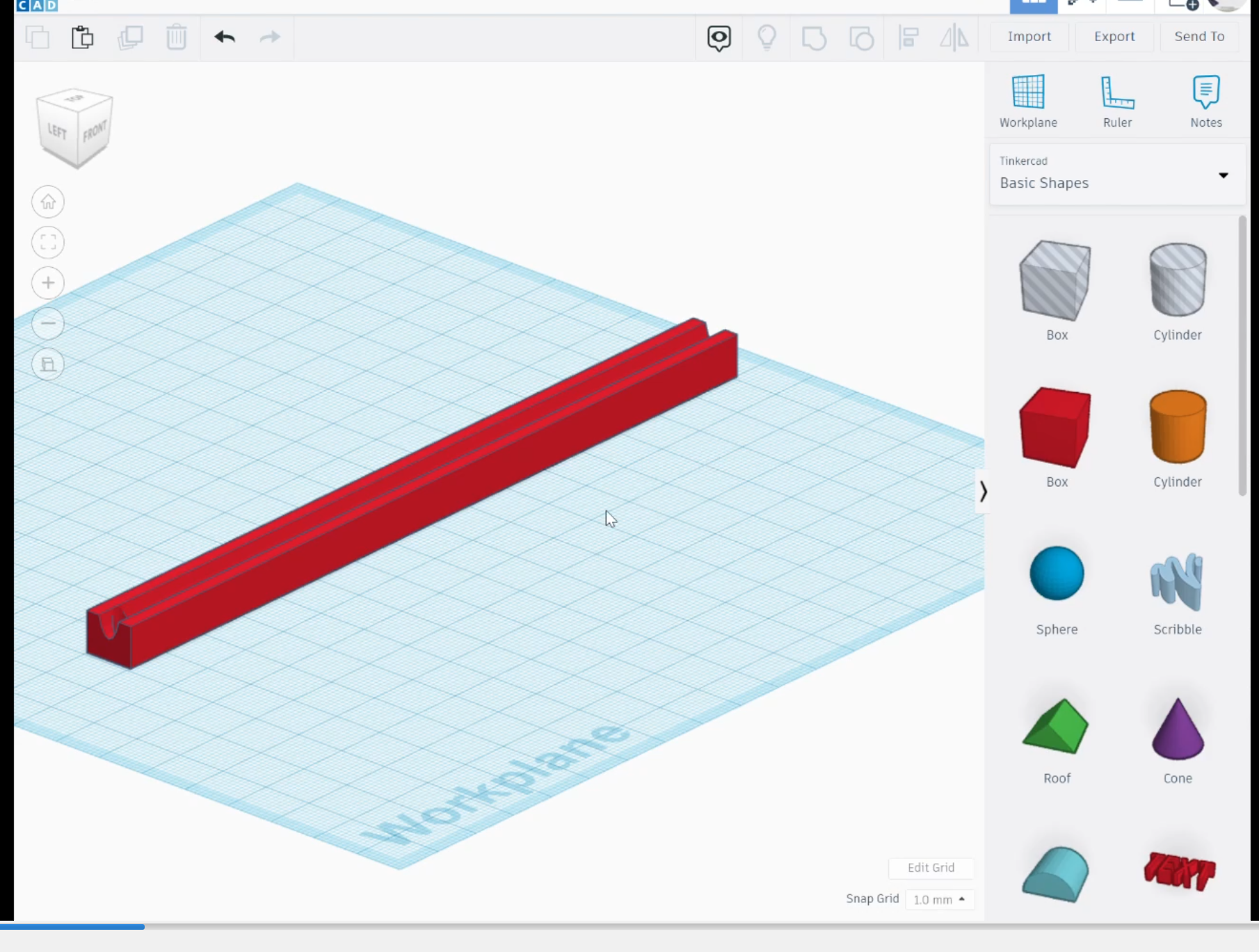This screenshot has height=952, width=1259.
Task: Switch to orthographic view
Action: click(48, 364)
